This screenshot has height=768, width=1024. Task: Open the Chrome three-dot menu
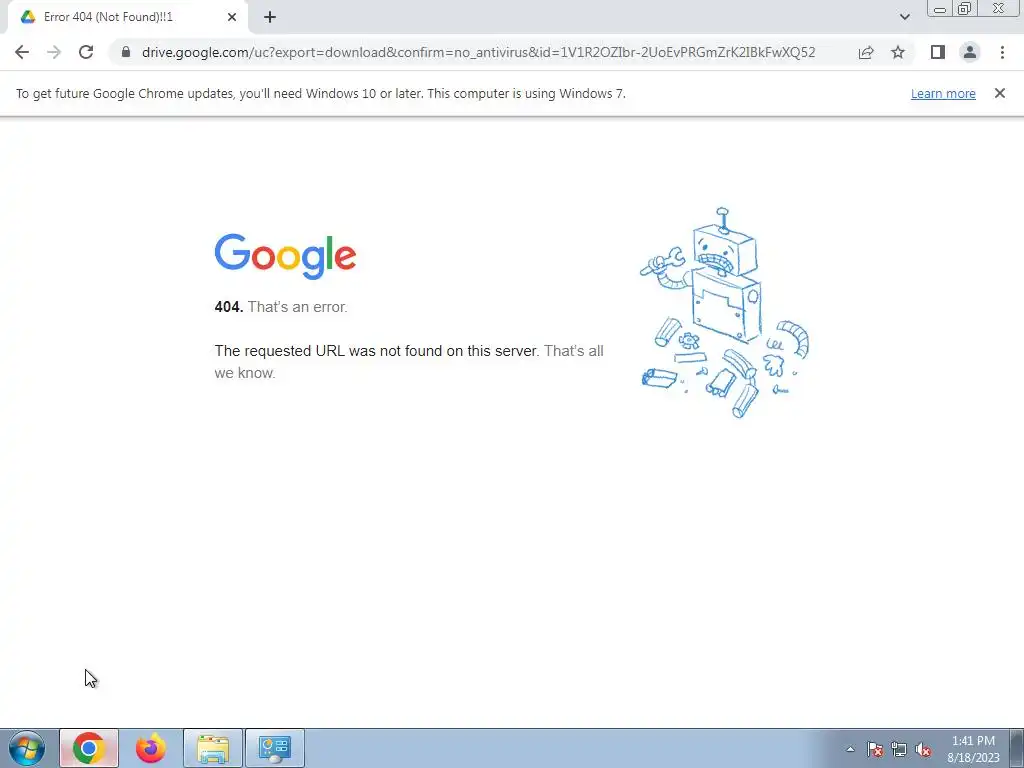pyautogui.click(x=1002, y=52)
